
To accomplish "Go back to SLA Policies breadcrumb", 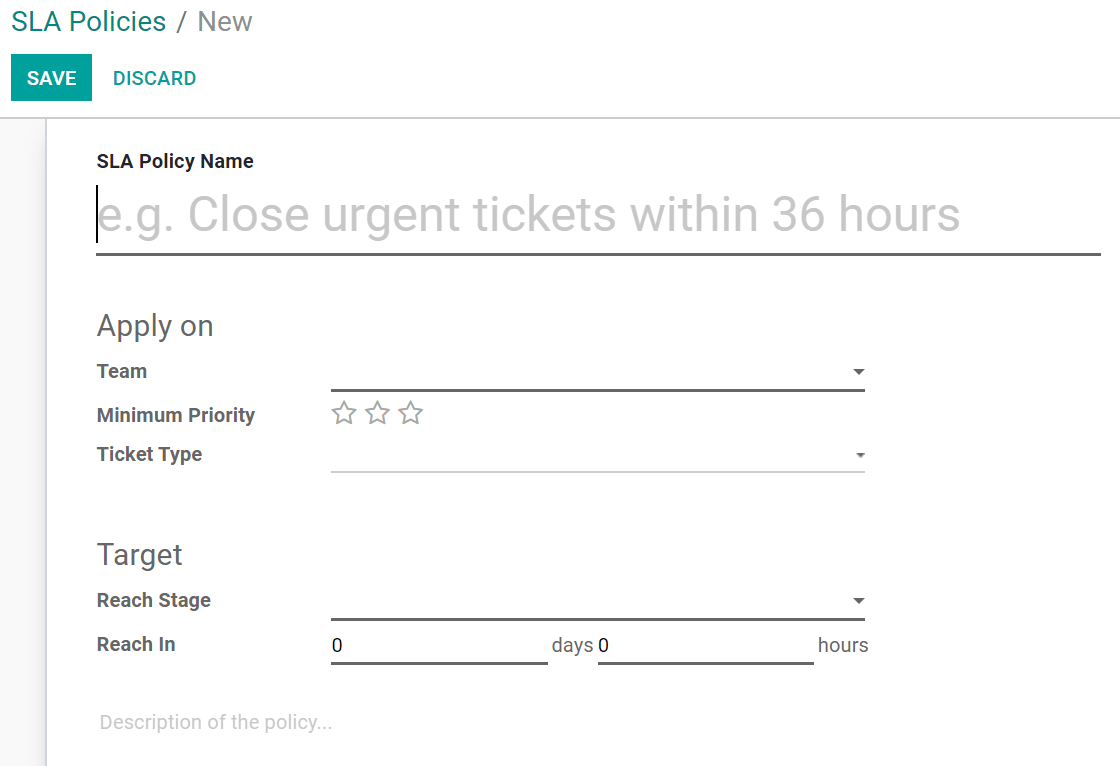I will click(x=88, y=22).
